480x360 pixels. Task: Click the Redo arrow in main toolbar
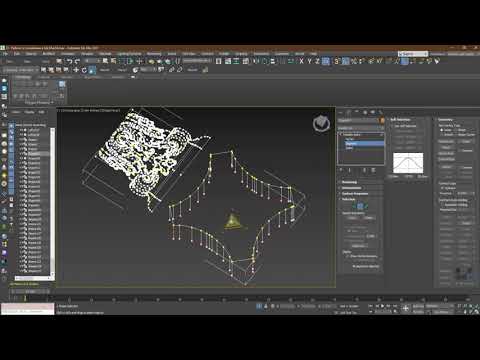coord(77,61)
